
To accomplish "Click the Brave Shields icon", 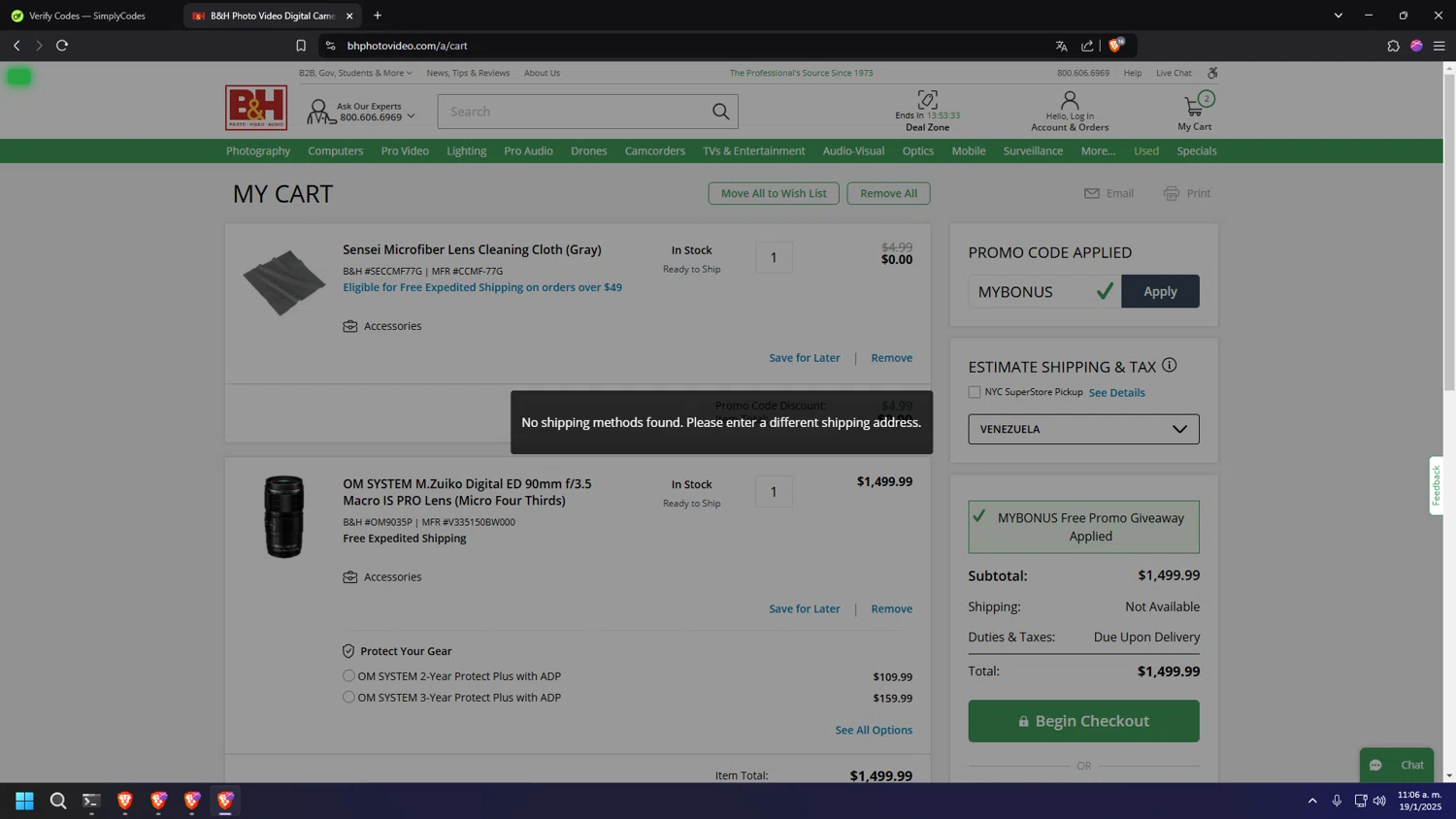I will pyautogui.click(x=1116, y=45).
